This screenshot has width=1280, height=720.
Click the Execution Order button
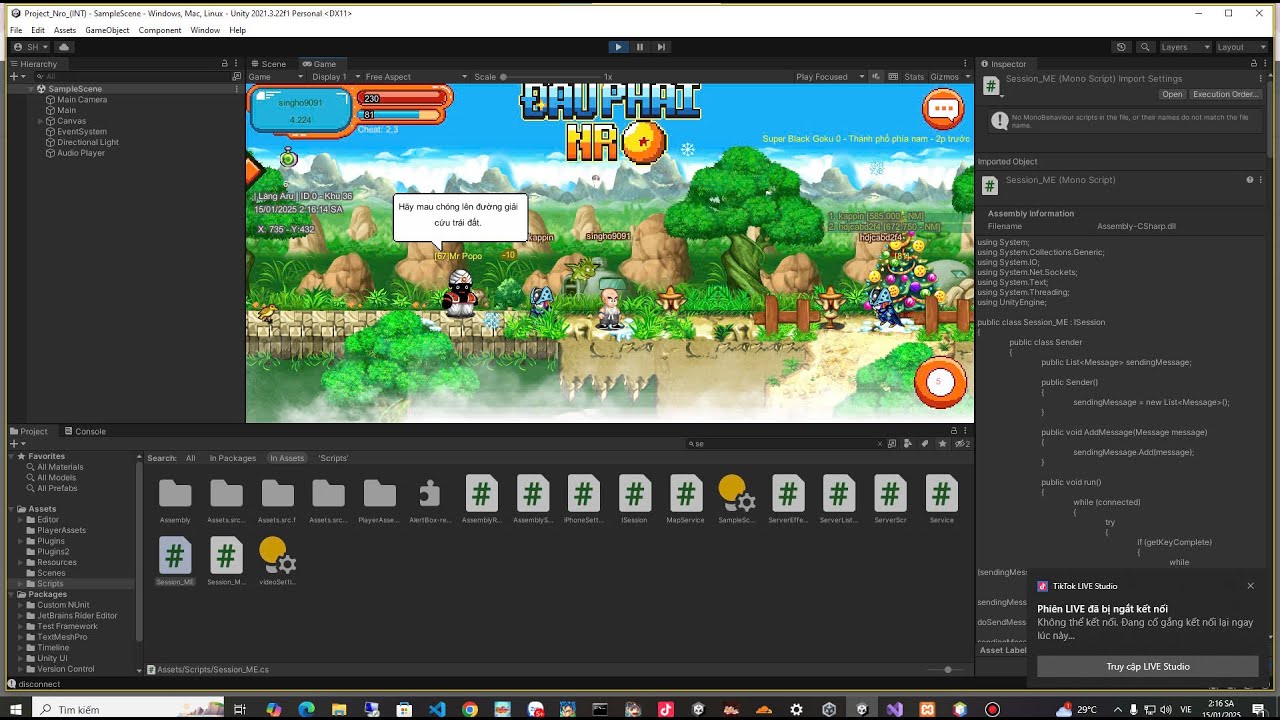click(x=1225, y=94)
